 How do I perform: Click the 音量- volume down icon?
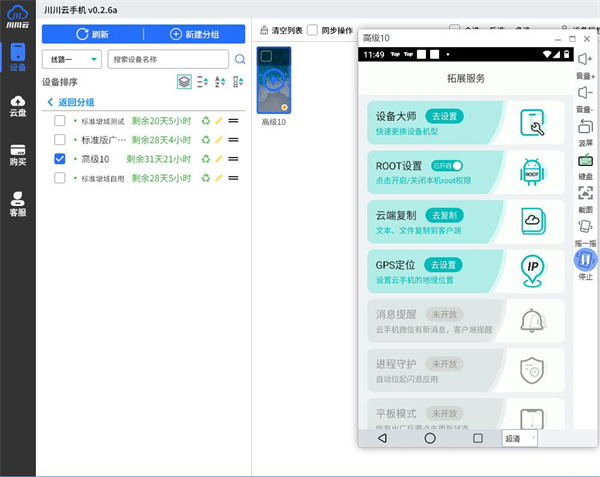585,93
